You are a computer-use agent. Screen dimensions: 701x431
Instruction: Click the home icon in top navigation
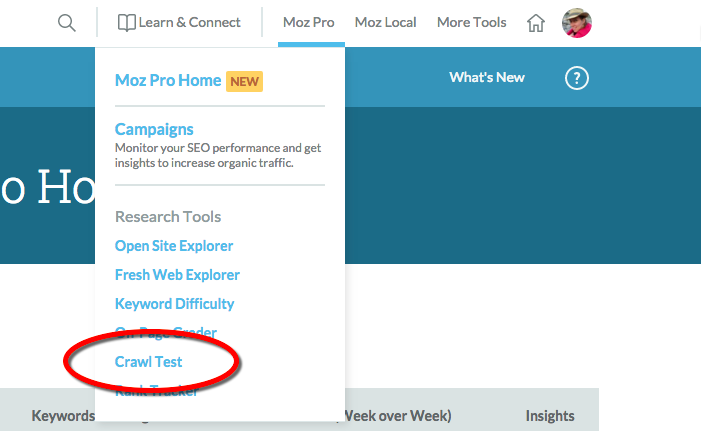pos(536,23)
